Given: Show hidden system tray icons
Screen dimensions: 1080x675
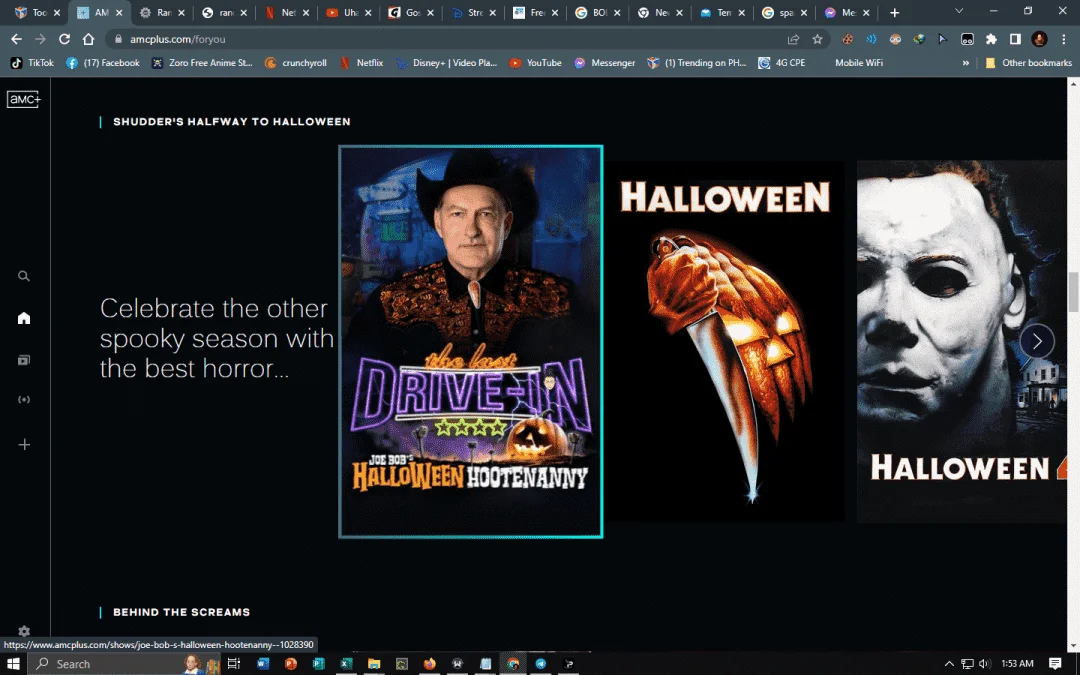Looking at the screenshot, I should coord(948,663).
